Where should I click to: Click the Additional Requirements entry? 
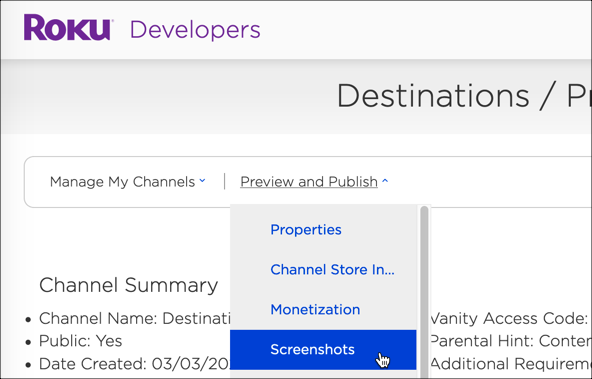pos(510,364)
